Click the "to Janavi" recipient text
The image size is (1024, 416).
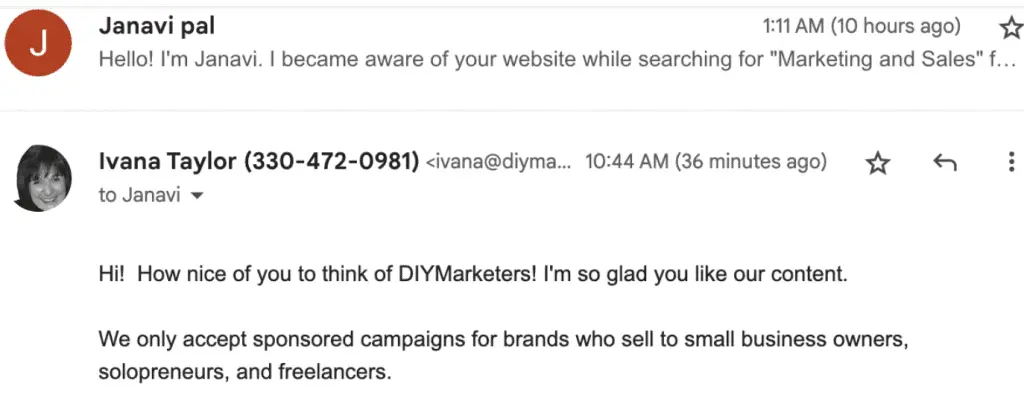[139, 195]
